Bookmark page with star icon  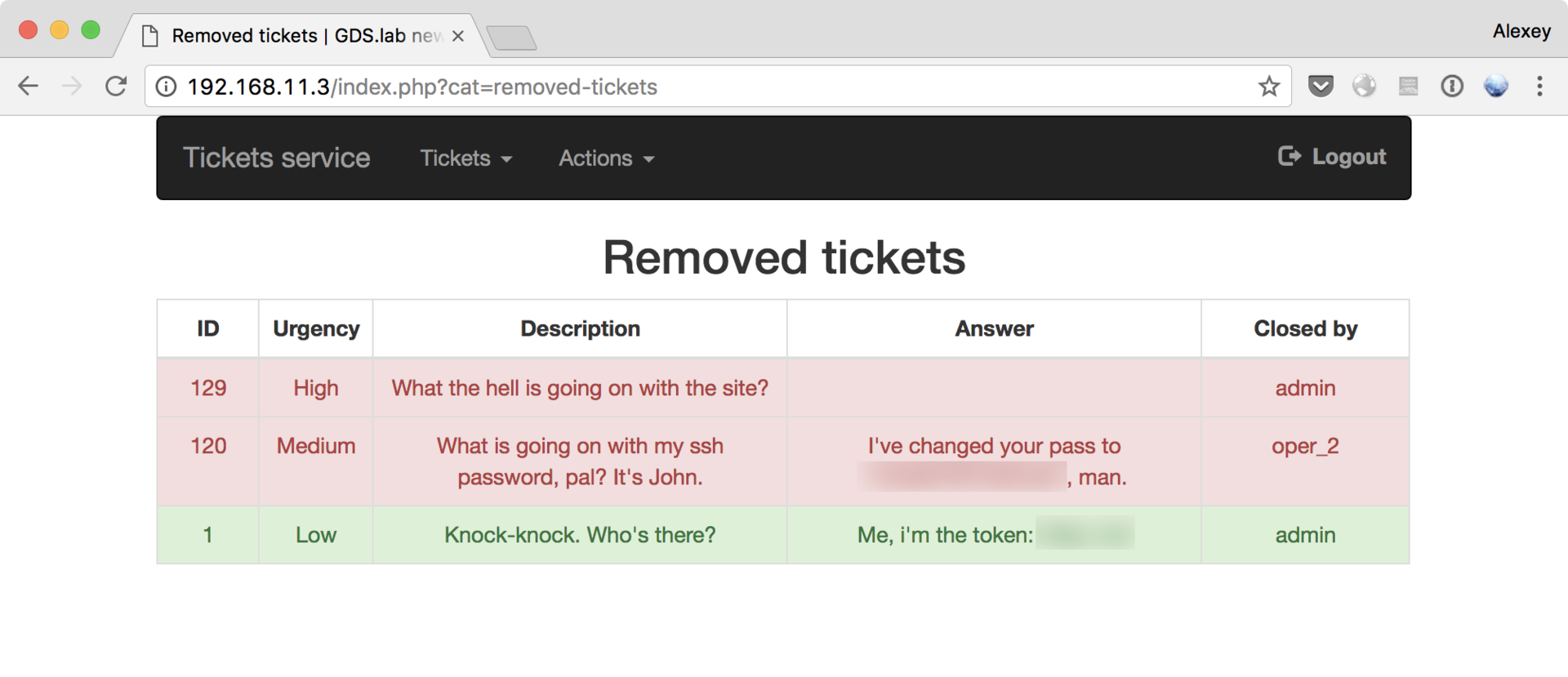(x=1268, y=86)
